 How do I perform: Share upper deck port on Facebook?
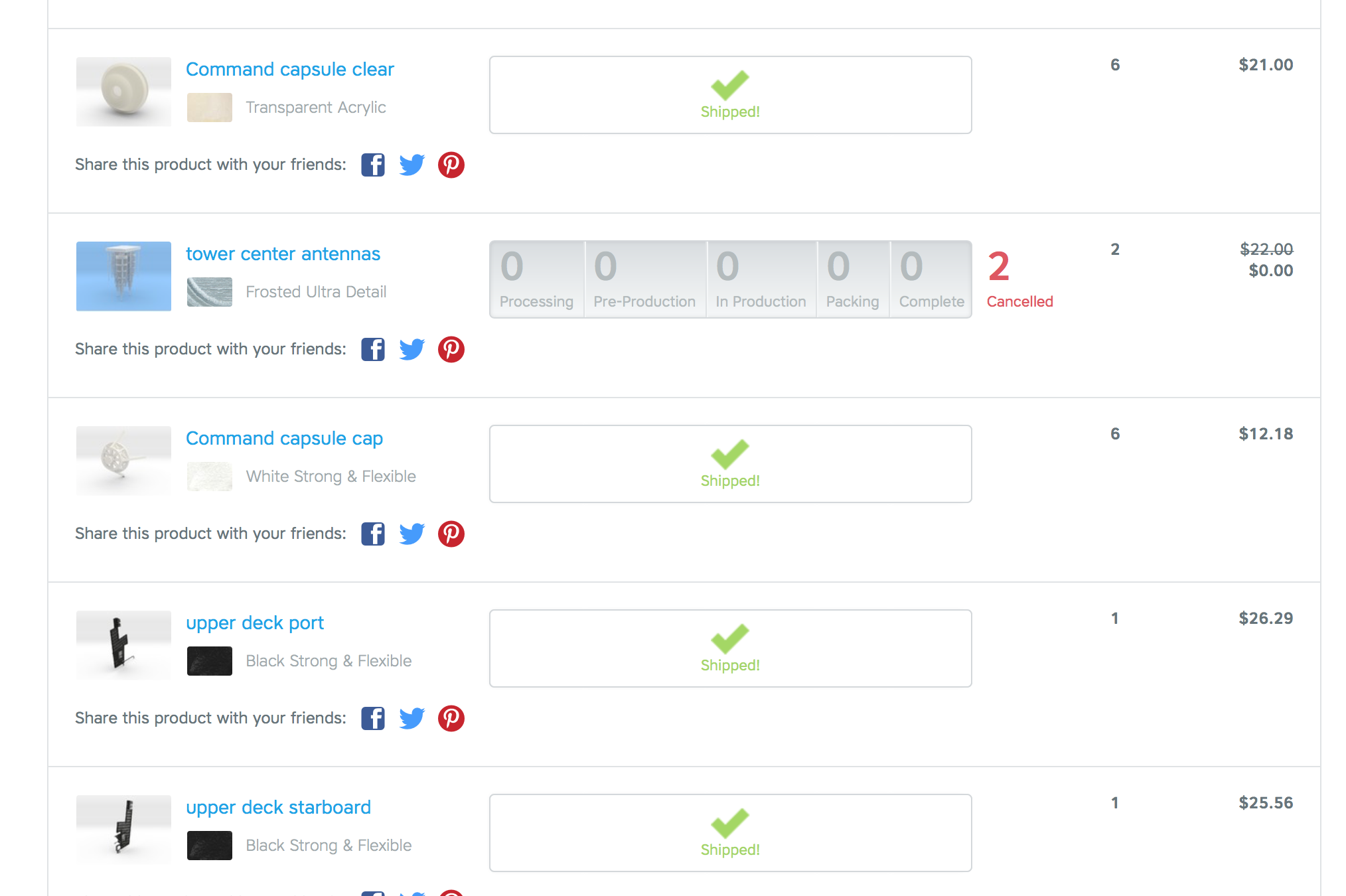(373, 718)
